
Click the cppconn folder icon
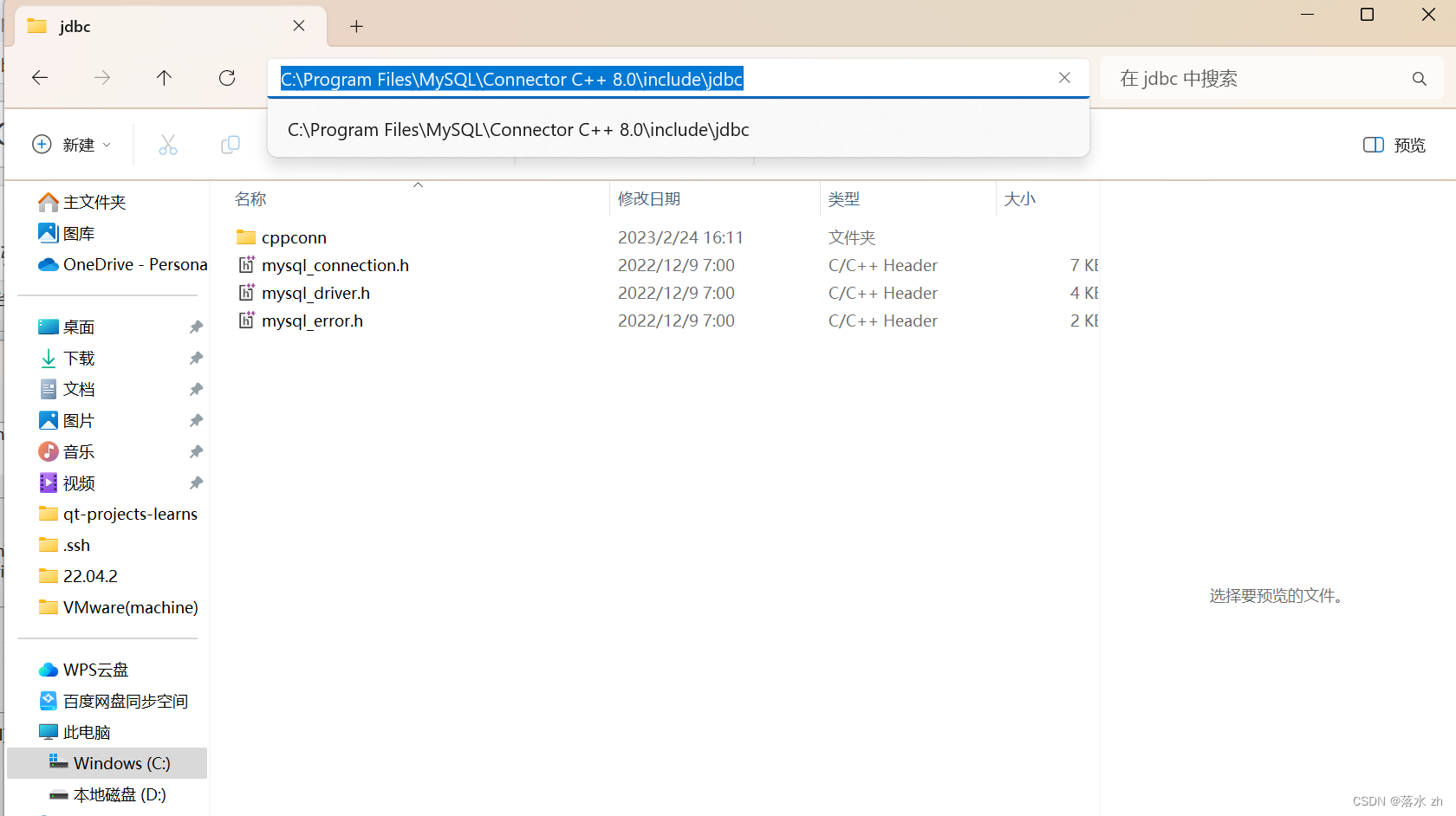[246, 237]
